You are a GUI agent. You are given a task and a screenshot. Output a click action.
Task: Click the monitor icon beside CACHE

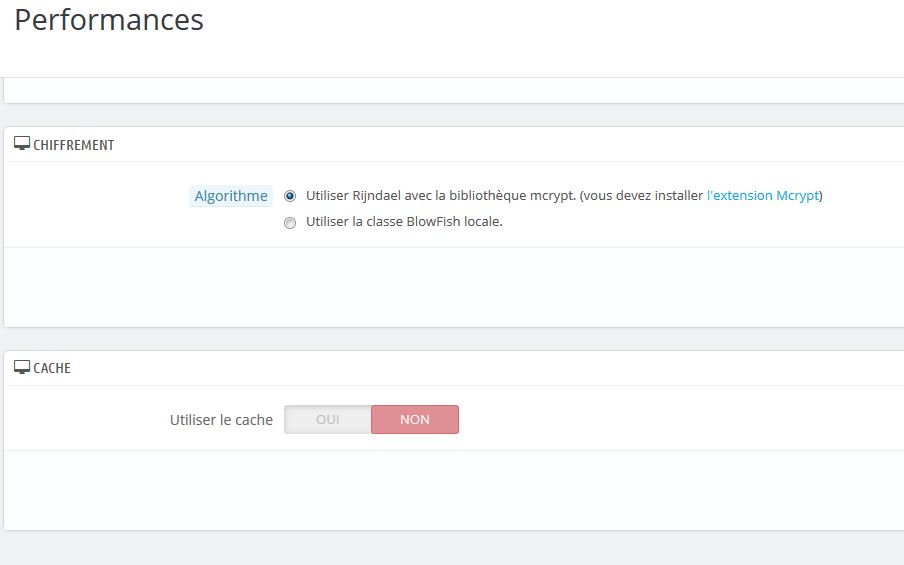22,367
